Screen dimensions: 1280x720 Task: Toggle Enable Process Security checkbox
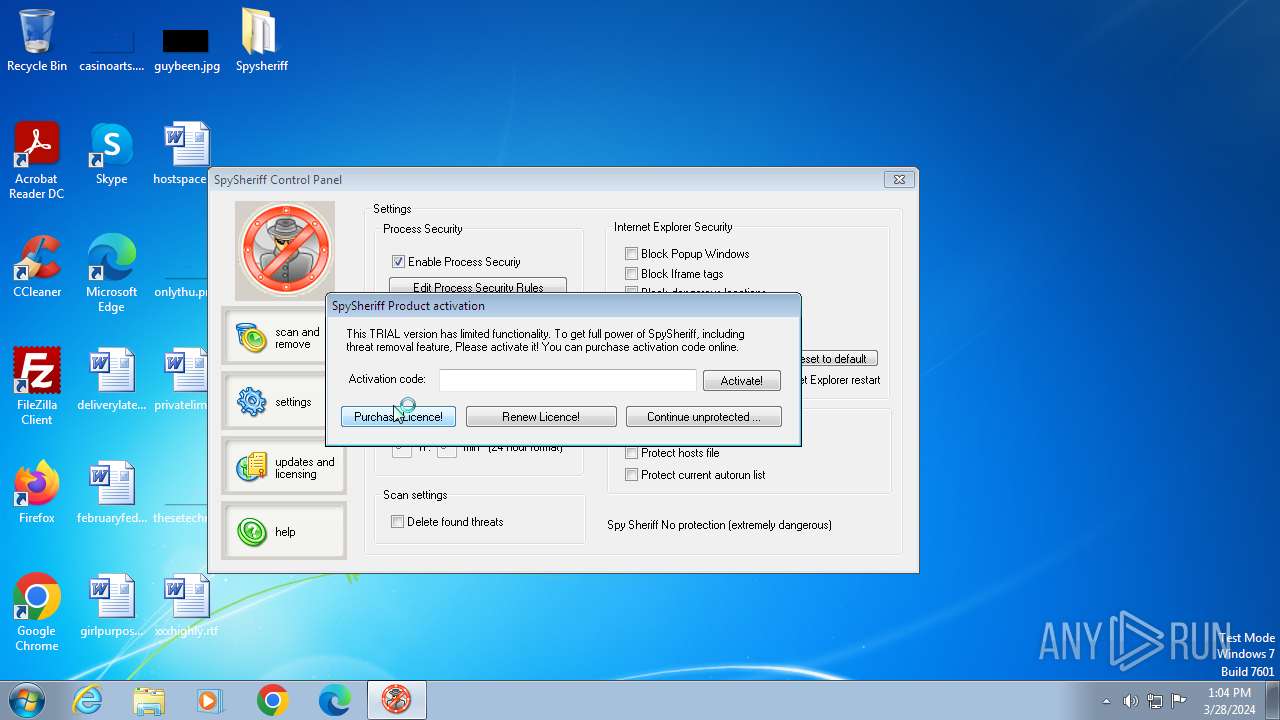[x=398, y=262]
